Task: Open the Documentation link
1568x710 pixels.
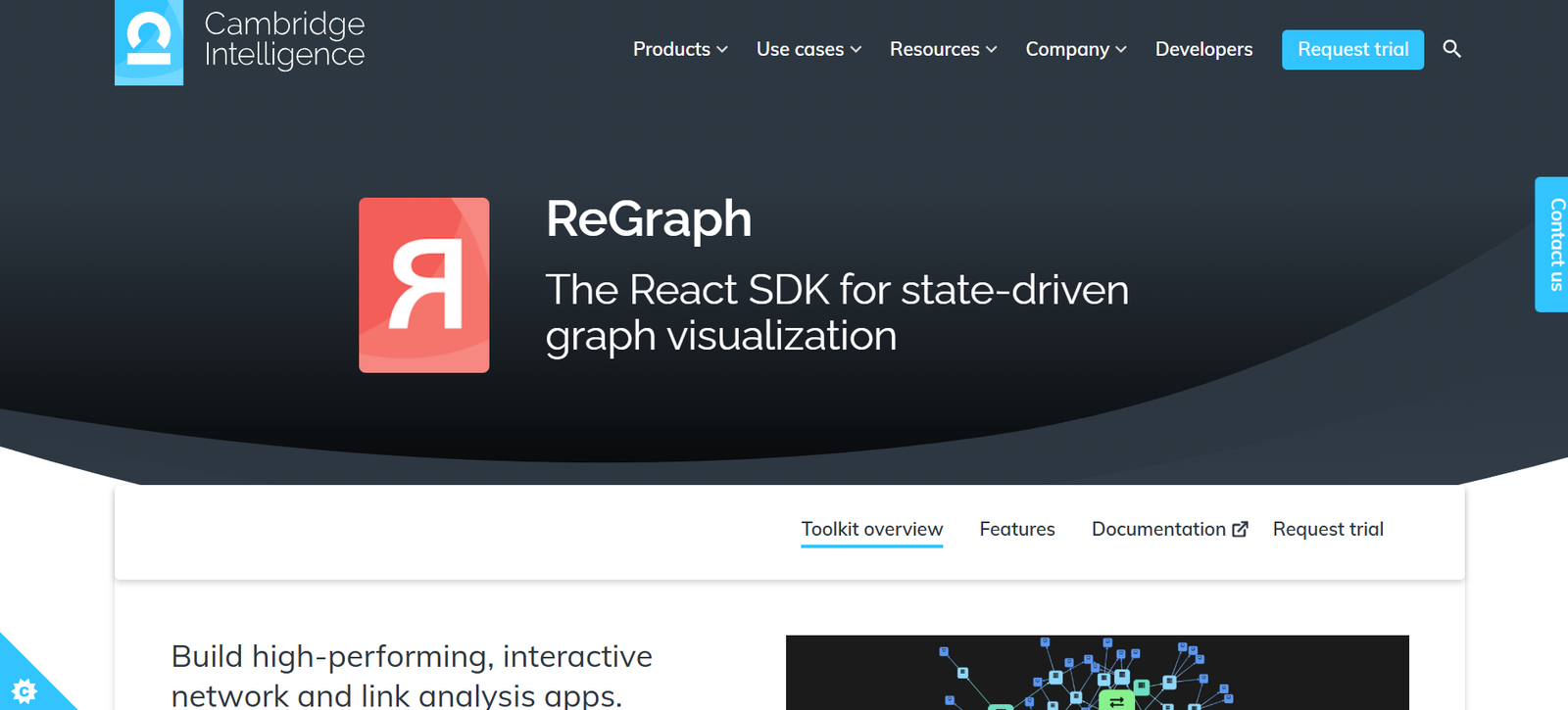Action: point(1157,530)
